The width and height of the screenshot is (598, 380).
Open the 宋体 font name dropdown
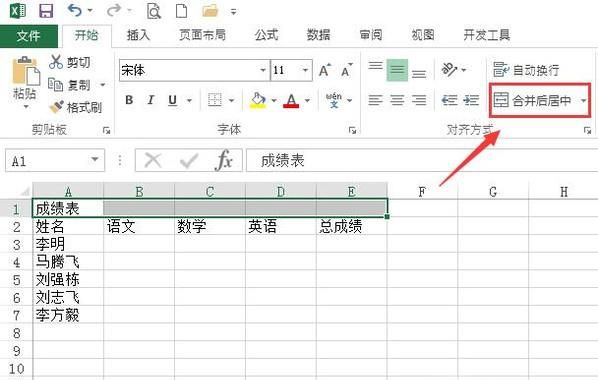(x=263, y=70)
